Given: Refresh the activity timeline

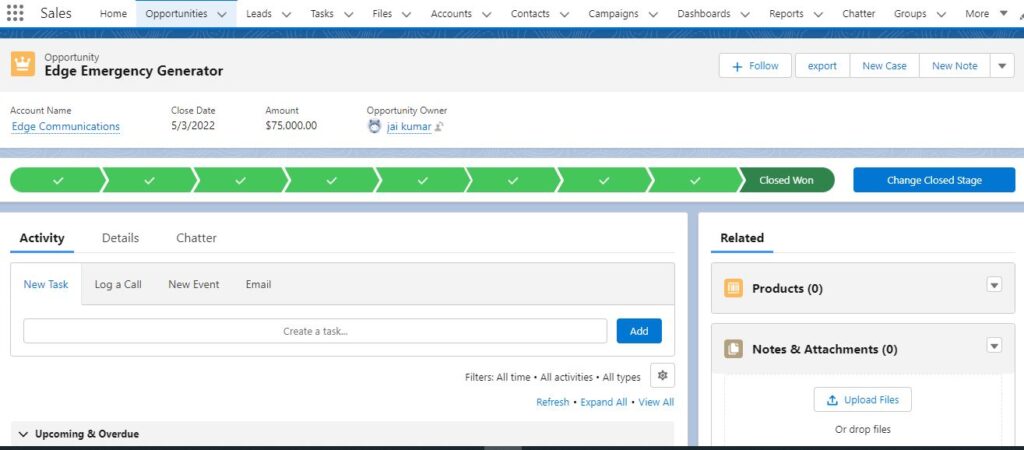Looking at the screenshot, I should tap(552, 402).
